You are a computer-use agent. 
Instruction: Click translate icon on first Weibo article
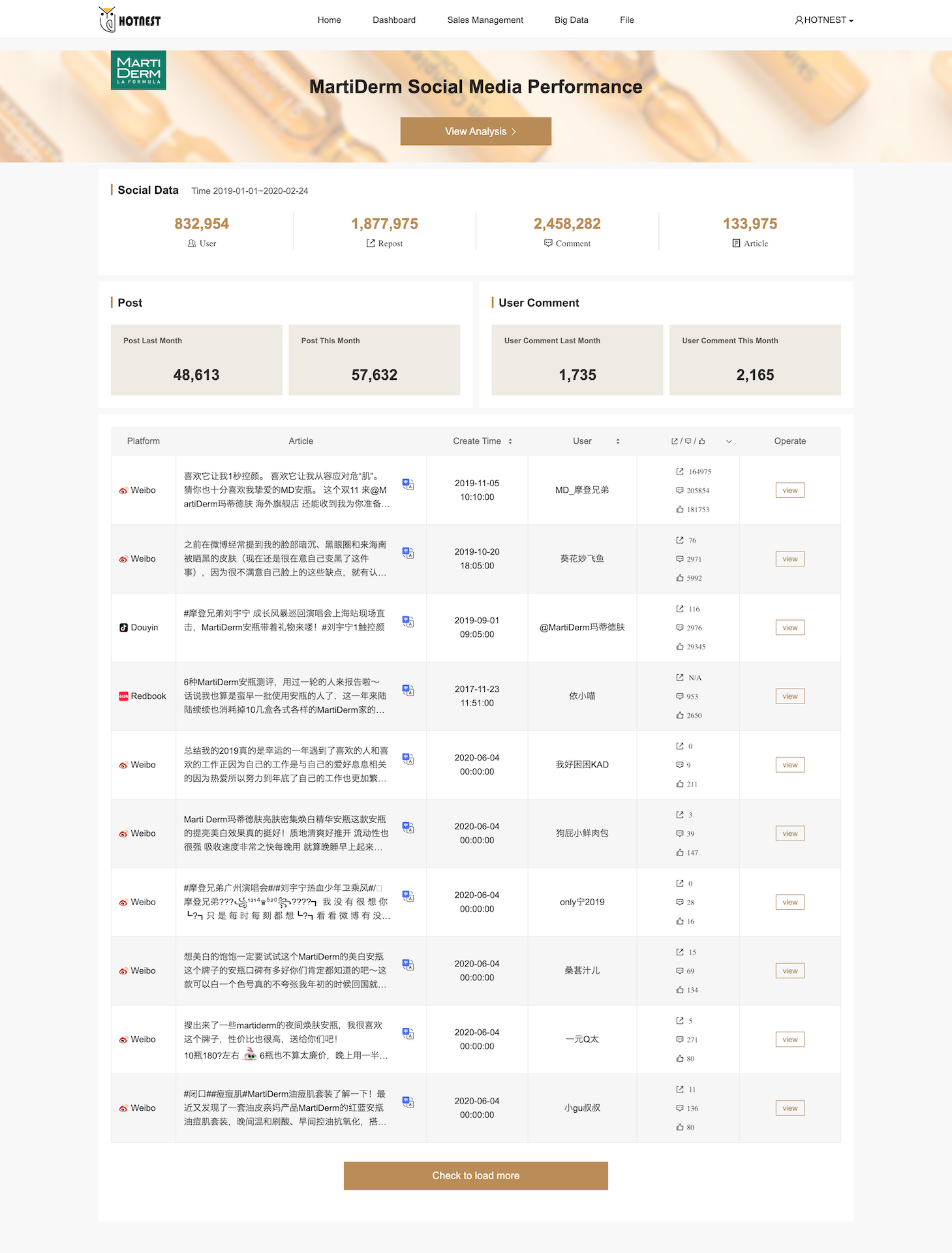coord(408,484)
